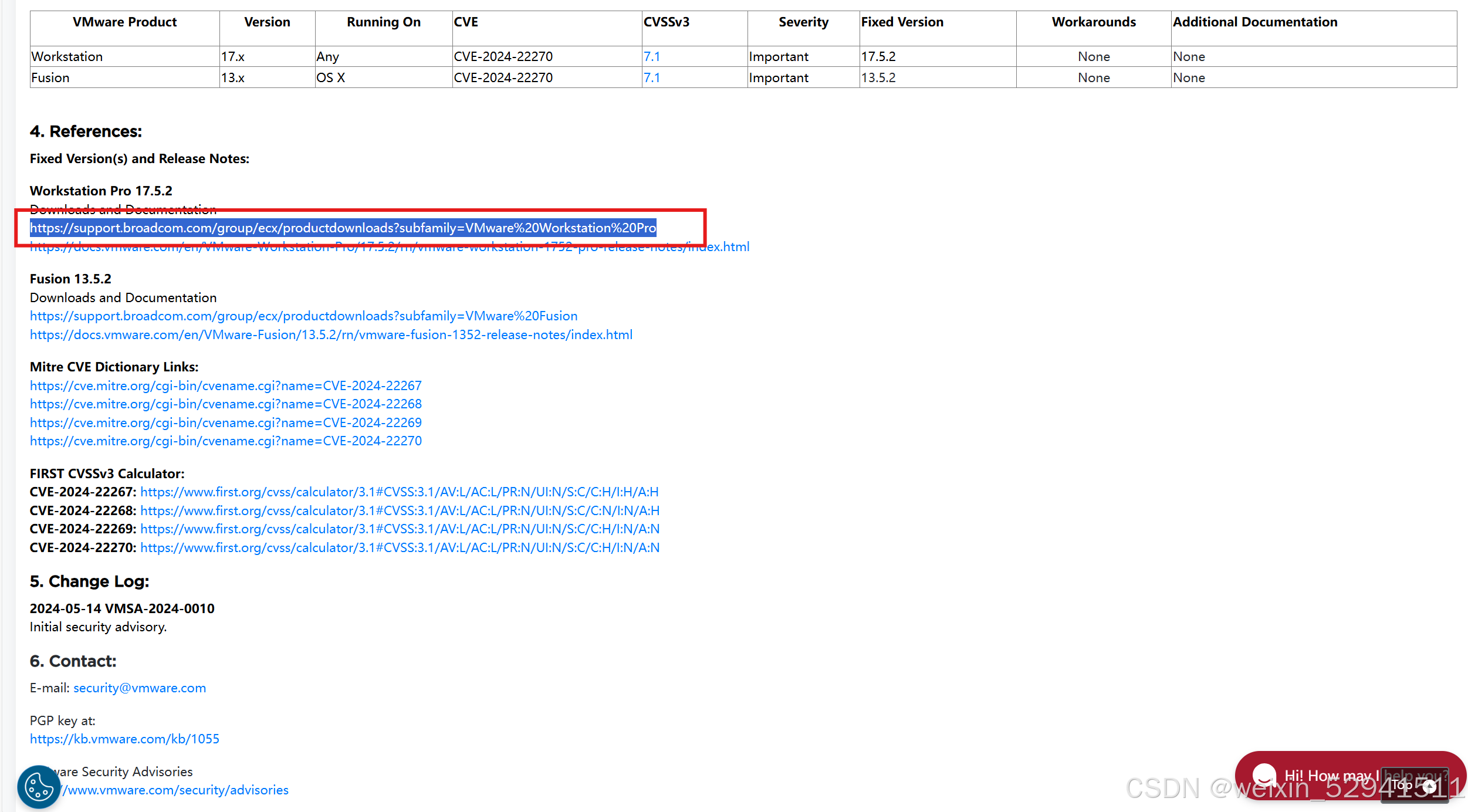Open the CVSS calculator link for CVE-2024-22268

pyautogui.click(x=399, y=511)
